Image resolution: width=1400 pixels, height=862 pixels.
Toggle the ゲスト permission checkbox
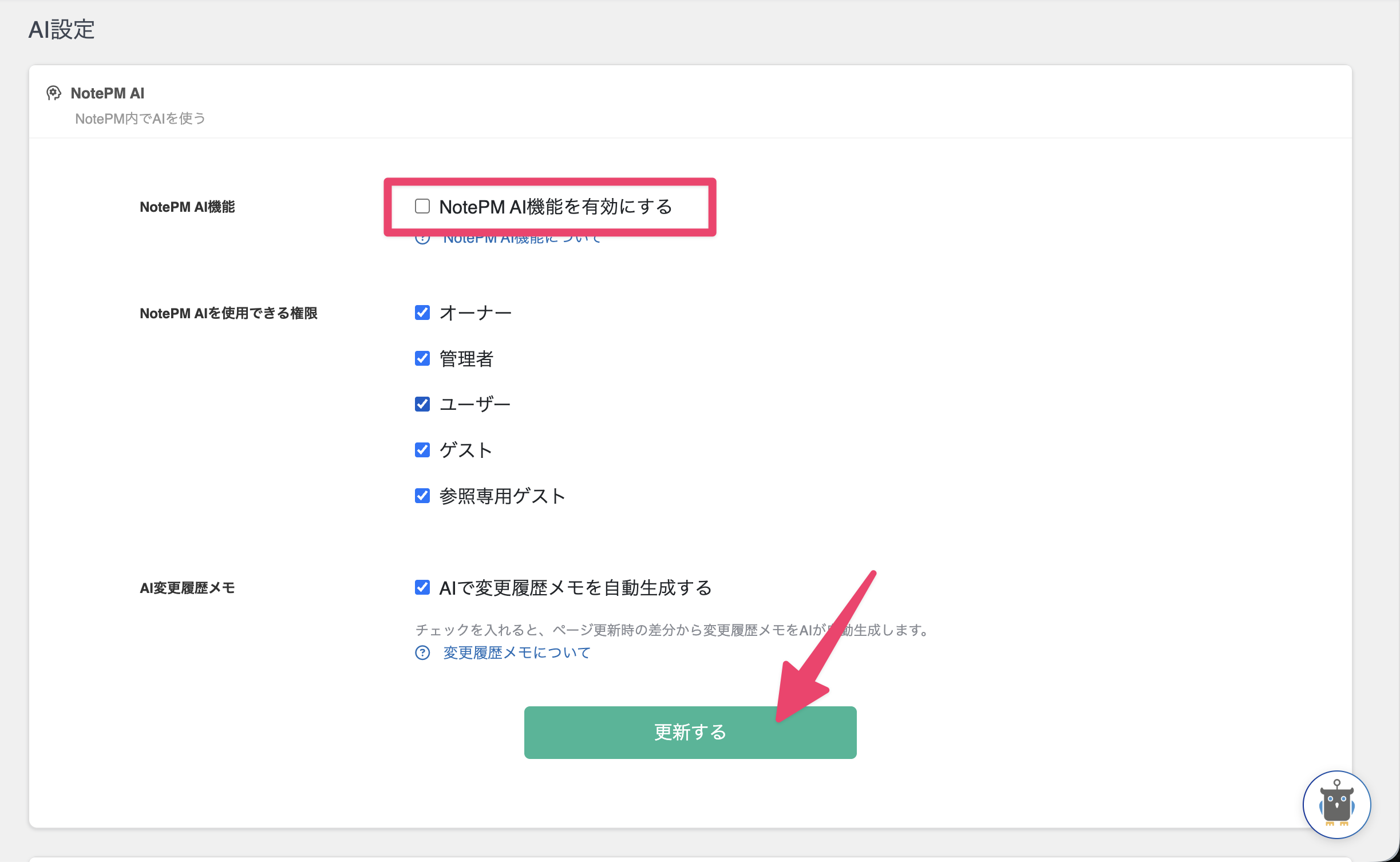(422, 450)
